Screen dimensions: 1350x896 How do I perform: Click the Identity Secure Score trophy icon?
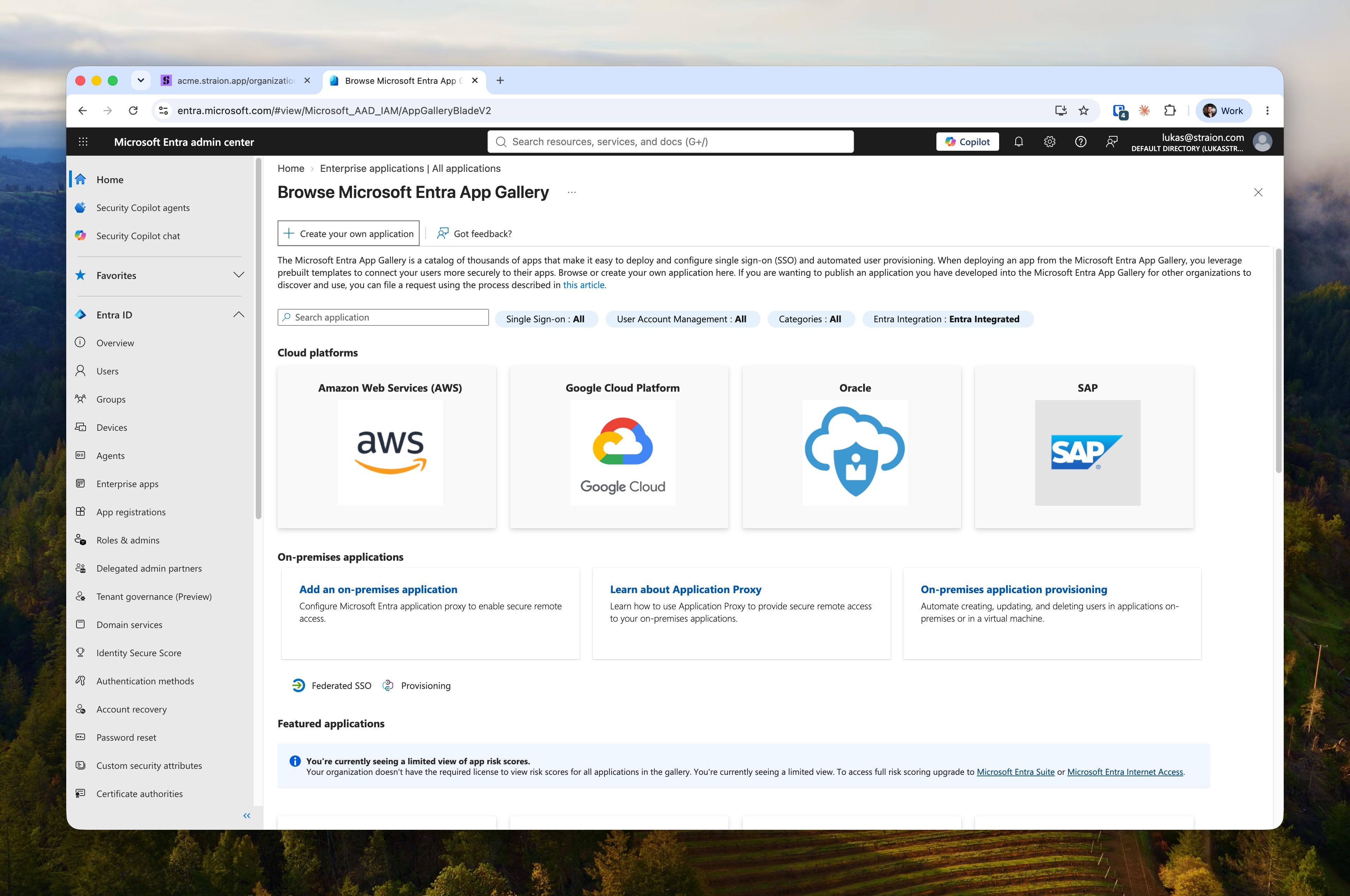tap(81, 653)
